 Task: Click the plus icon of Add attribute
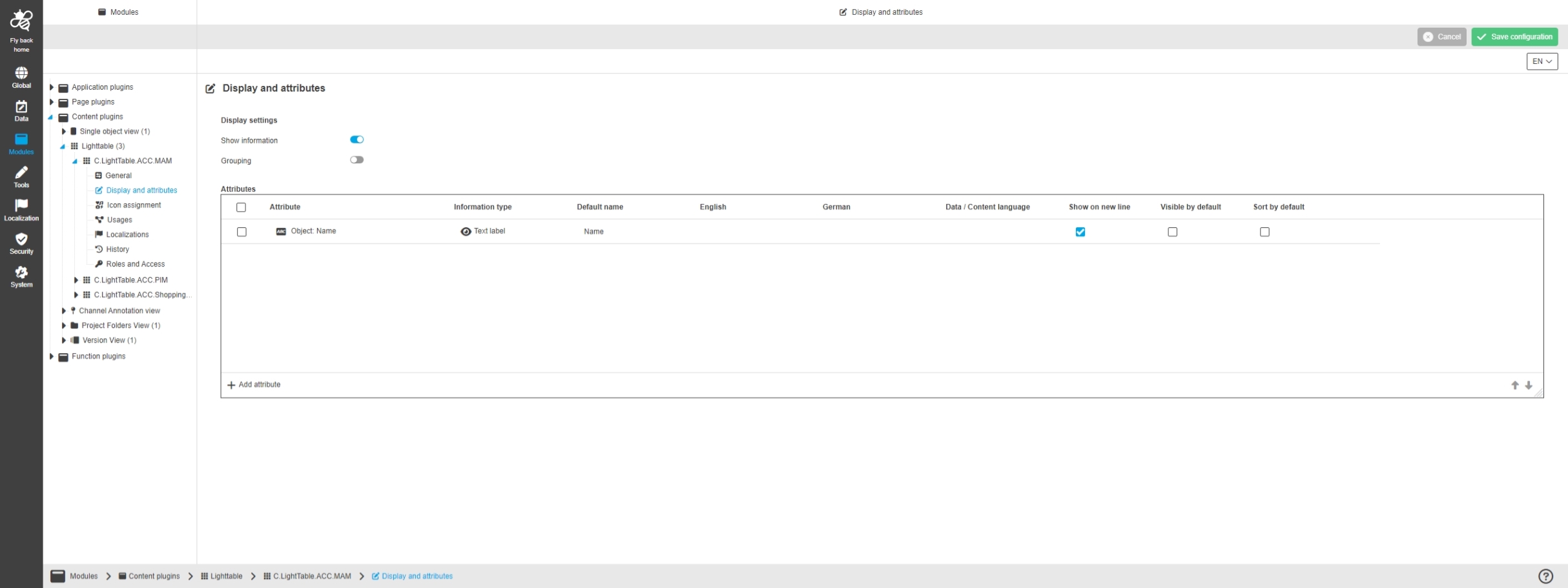(x=231, y=385)
